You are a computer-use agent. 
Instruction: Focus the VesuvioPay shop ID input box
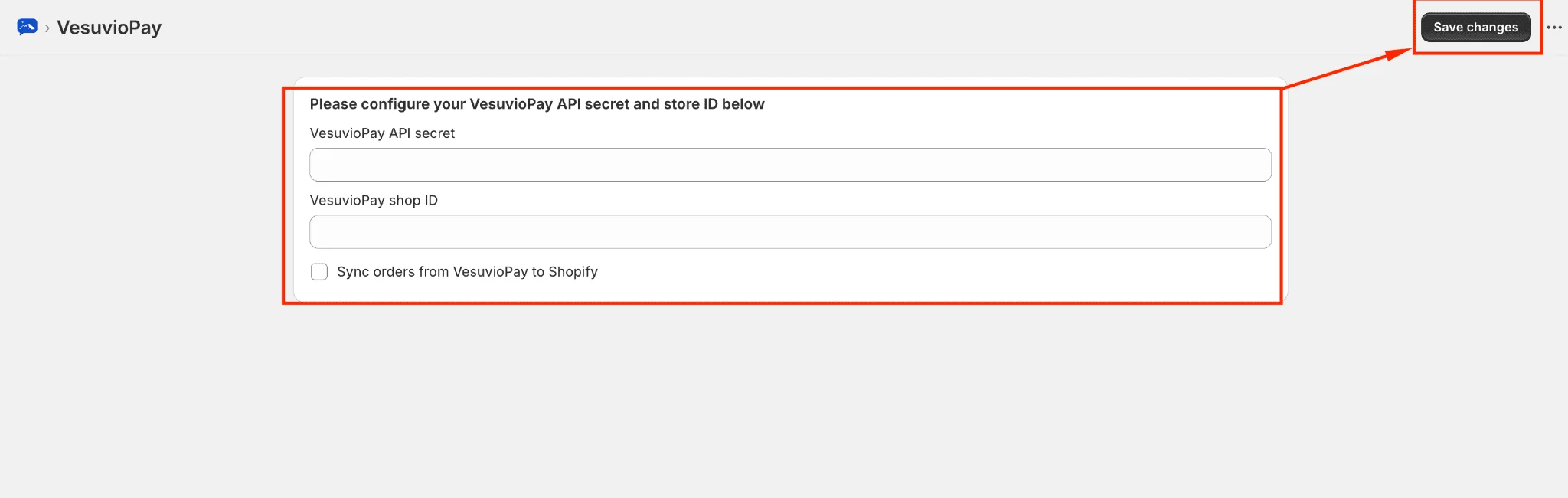(789, 231)
